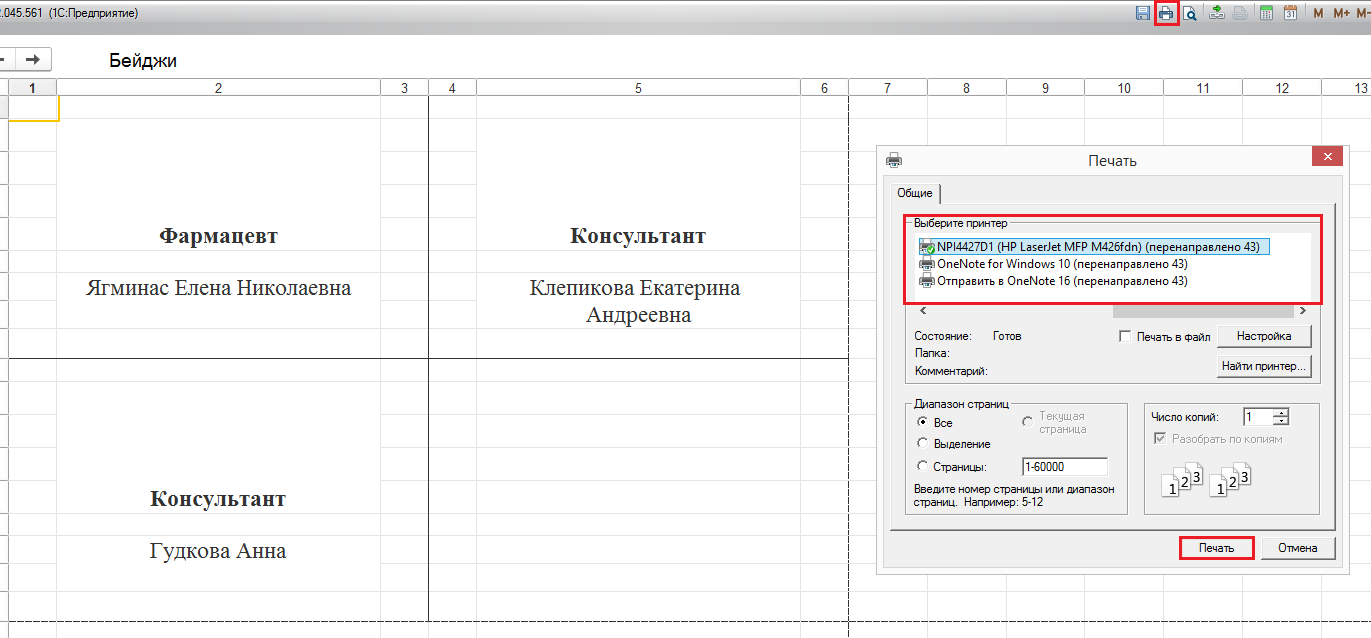Click the pages range field '1-60000'
This screenshot has height=638, width=1371.
click(x=1064, y=467)
